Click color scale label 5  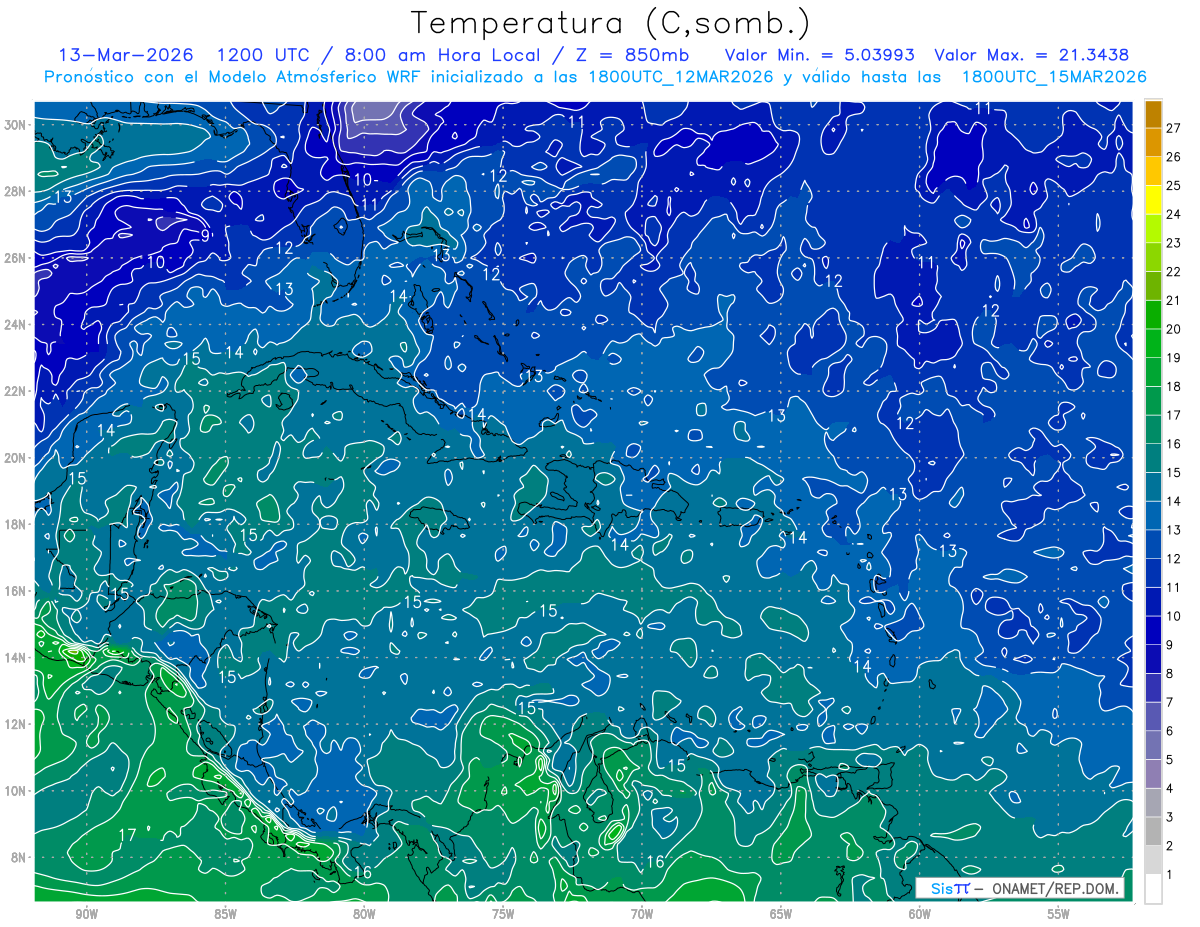(1170, 760)
